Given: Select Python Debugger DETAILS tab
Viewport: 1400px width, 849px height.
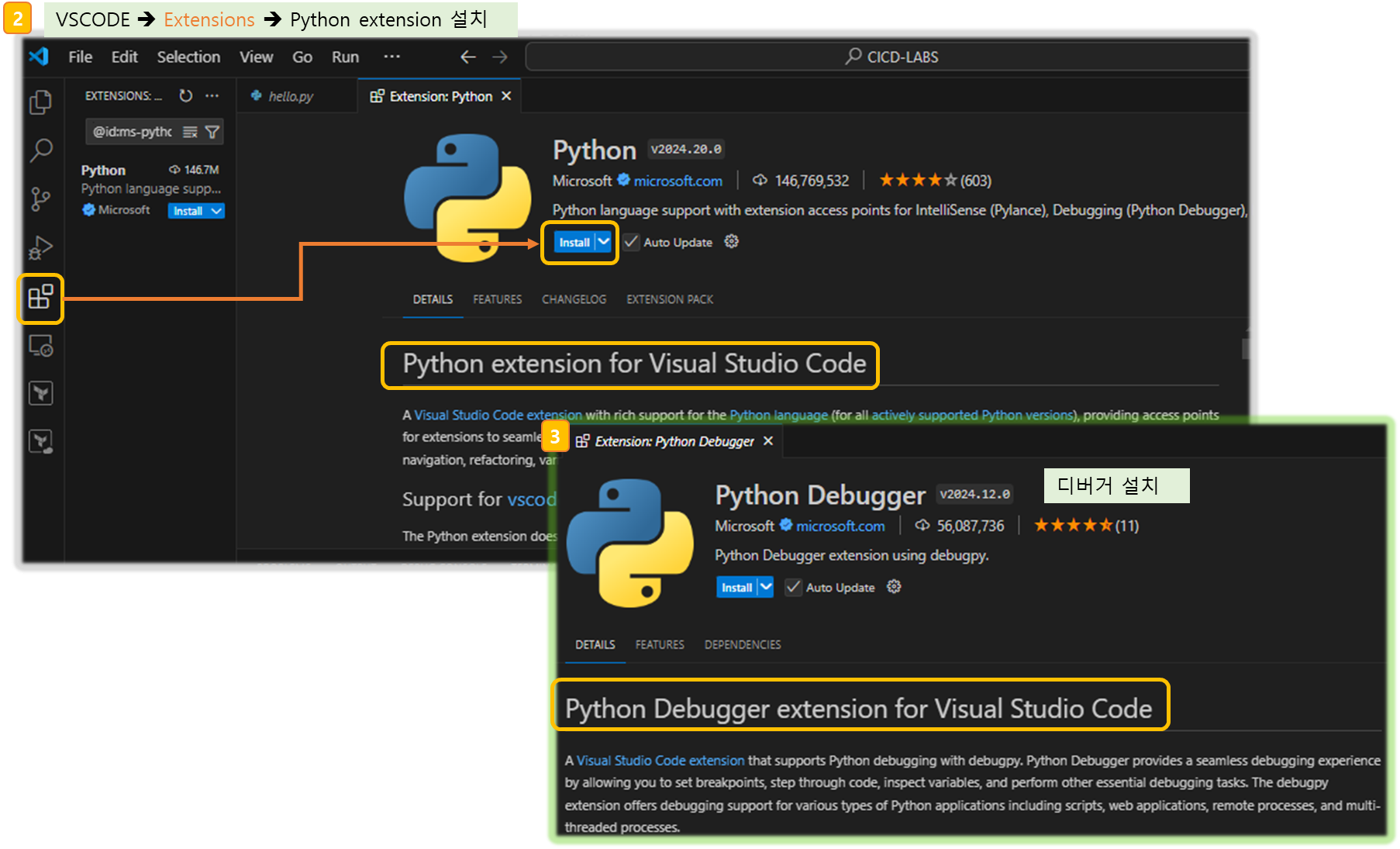Looking at the screenshot, I should pos(595,644).
